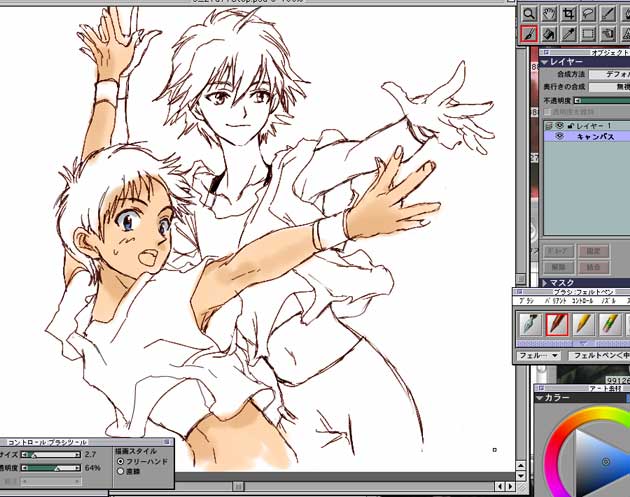Select the キャンバス layer row
The height and width of the screenshot is (497, 630).
587,137
